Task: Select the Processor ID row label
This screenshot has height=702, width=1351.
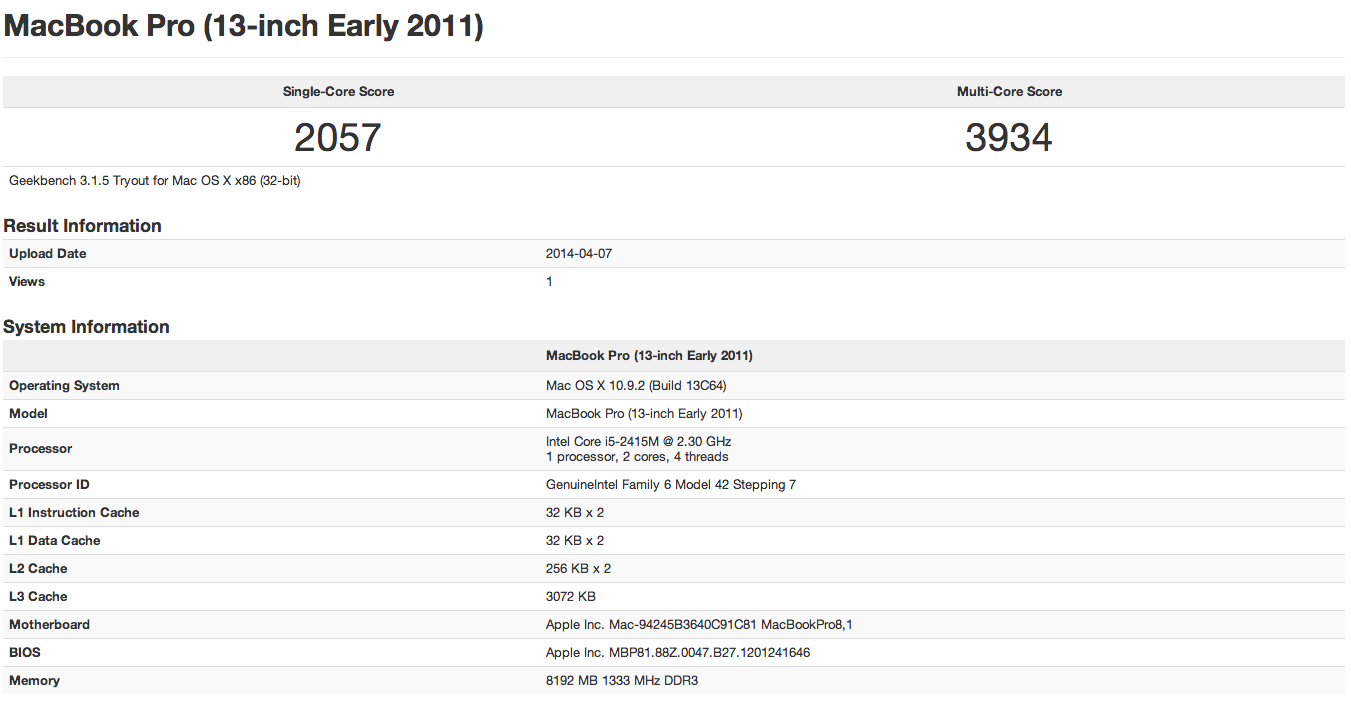Action: (x=49, y=485)
